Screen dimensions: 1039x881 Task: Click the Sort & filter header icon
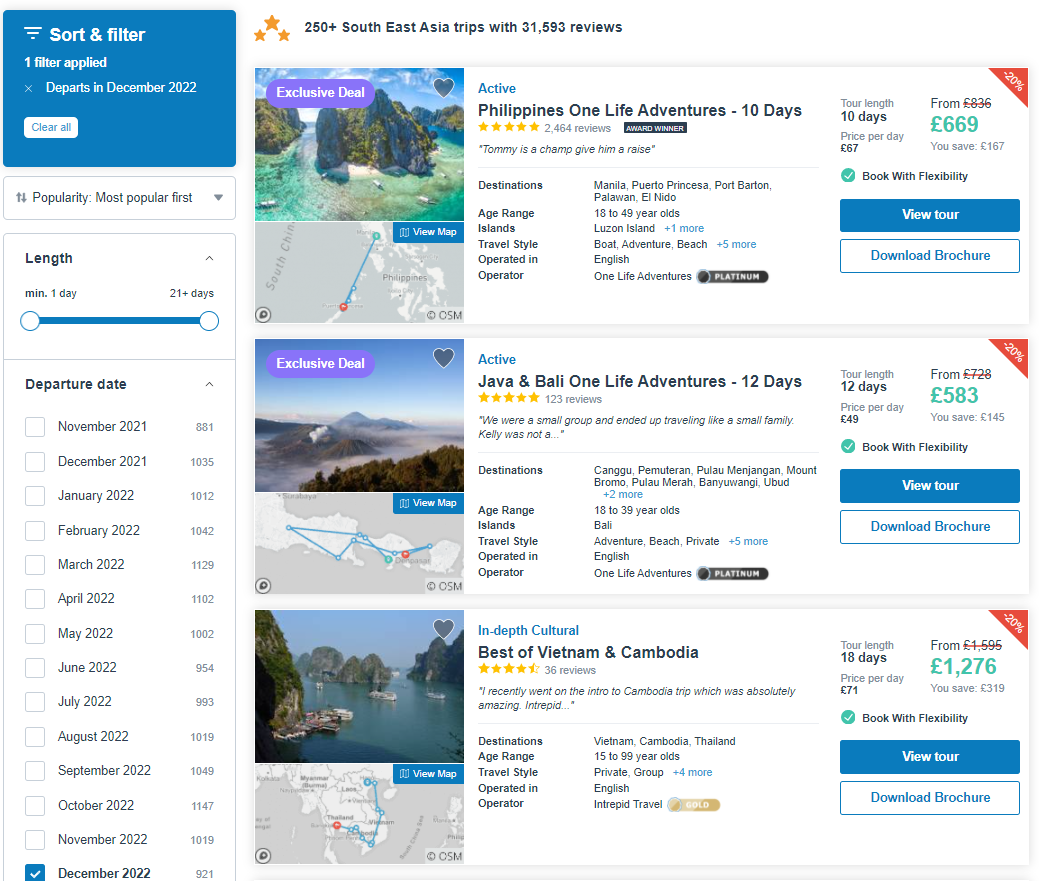tap(33, 34)
